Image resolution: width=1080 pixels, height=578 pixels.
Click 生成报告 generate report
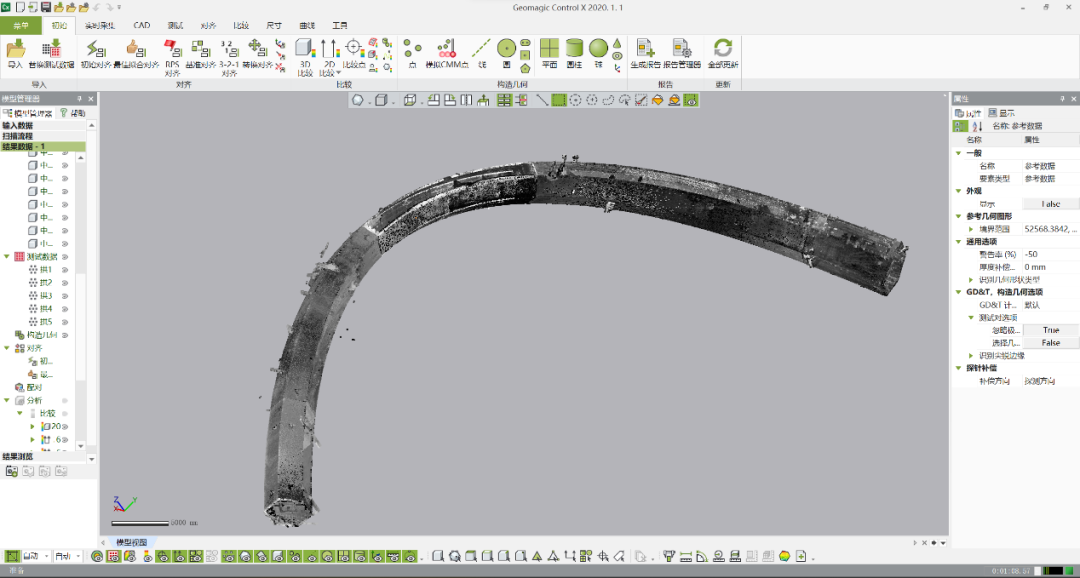coord(645,54)
